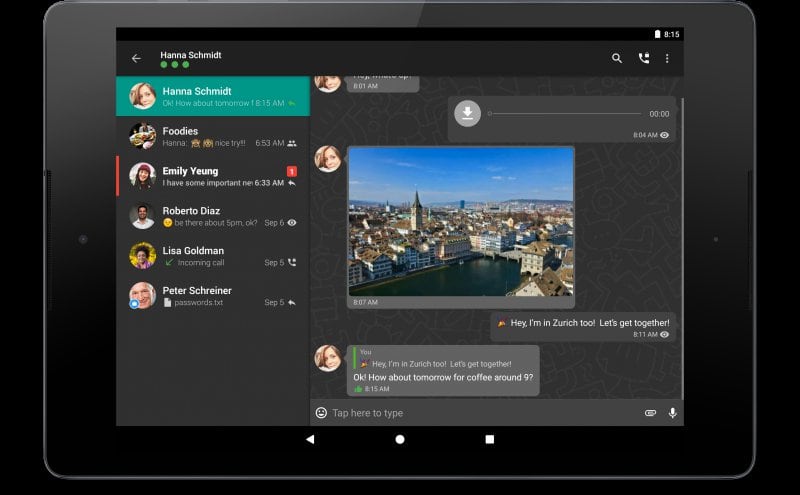
Task: Open Emily Yeung's conversation
Action: click(213, 176)
